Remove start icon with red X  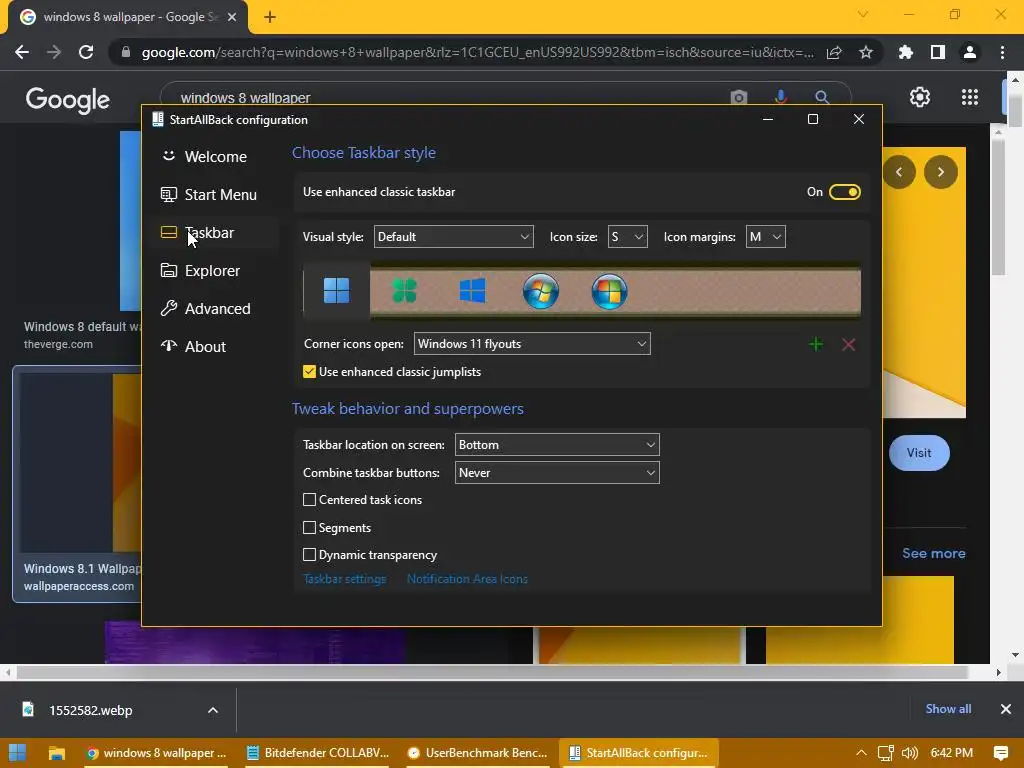848,344
